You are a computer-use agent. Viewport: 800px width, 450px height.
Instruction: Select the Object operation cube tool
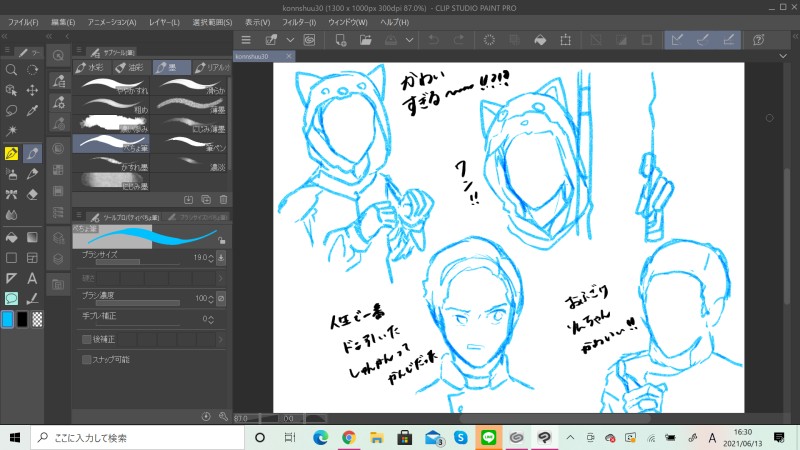(11, 90)
